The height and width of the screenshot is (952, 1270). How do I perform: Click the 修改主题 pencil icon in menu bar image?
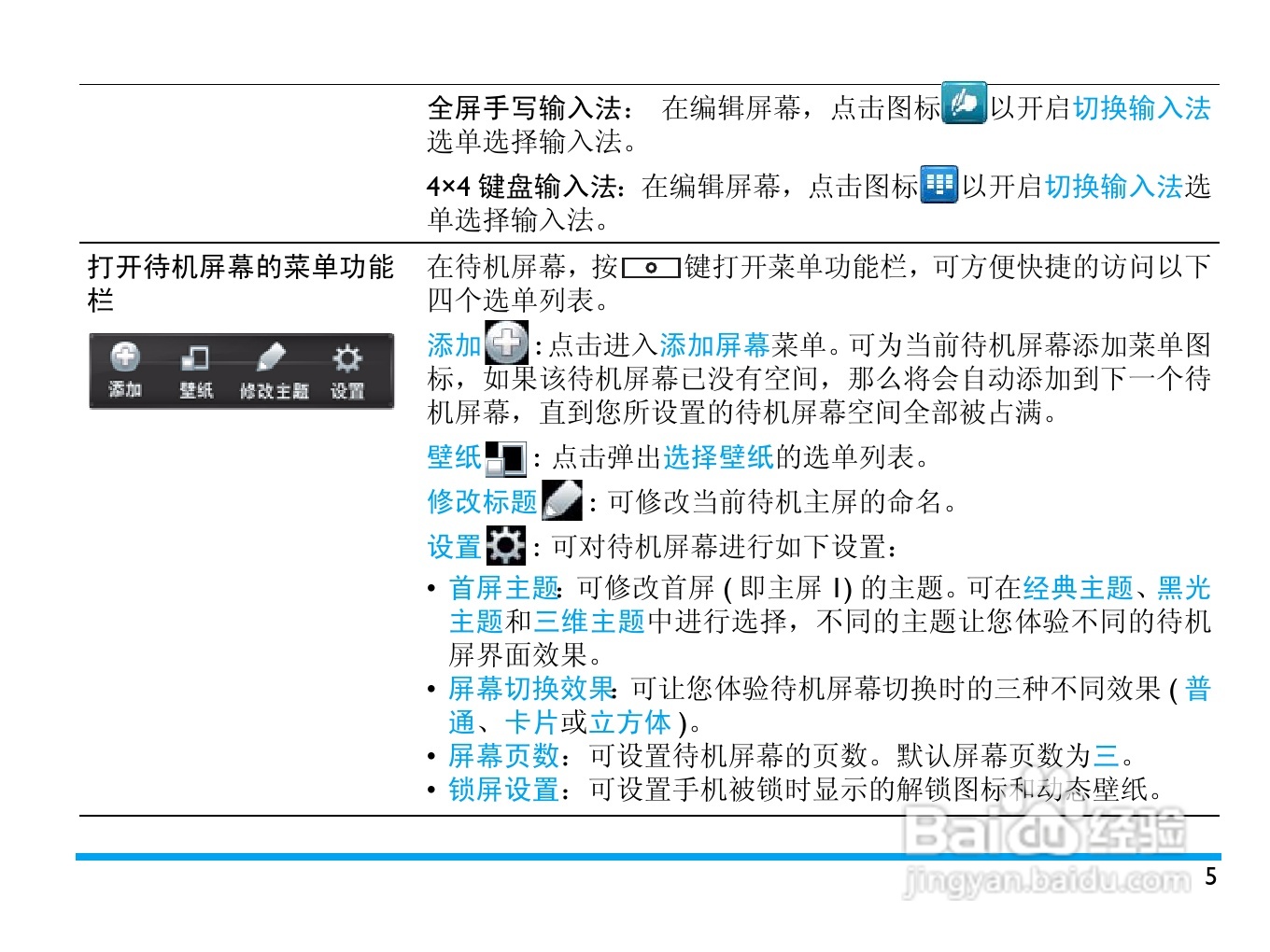tap(271, 357)
